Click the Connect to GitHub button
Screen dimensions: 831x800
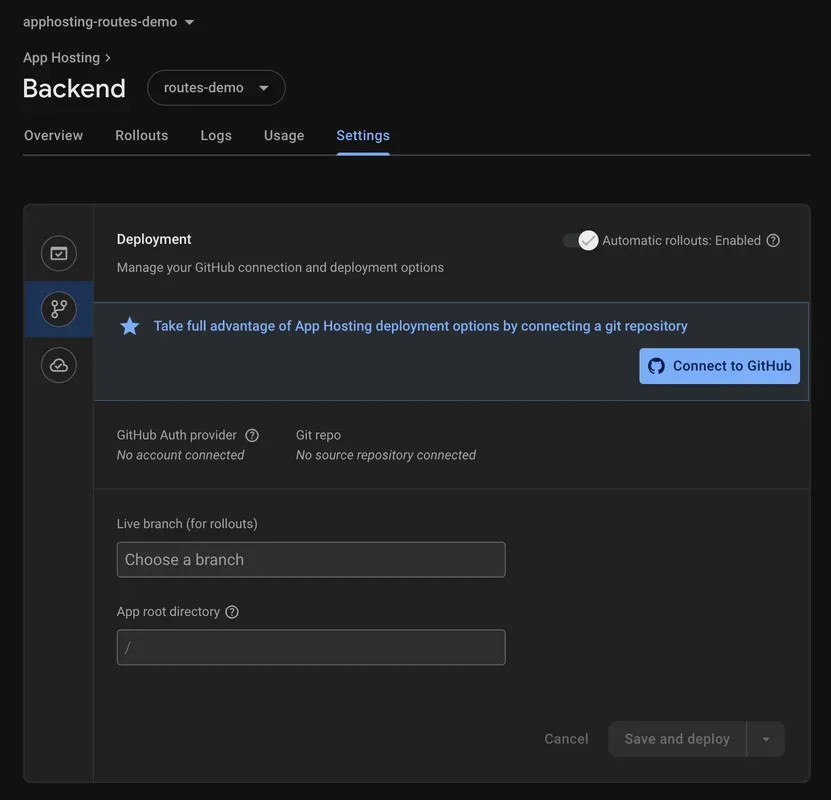tap(719, 366)
